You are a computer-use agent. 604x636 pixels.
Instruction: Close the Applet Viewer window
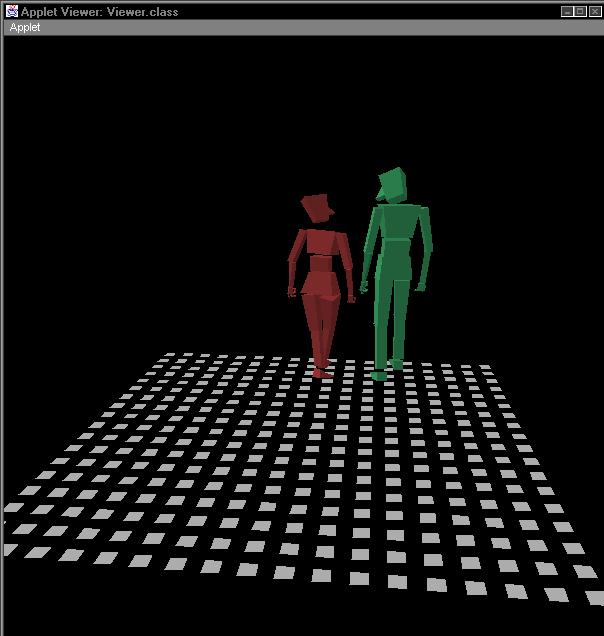click(x=595, y=11)
